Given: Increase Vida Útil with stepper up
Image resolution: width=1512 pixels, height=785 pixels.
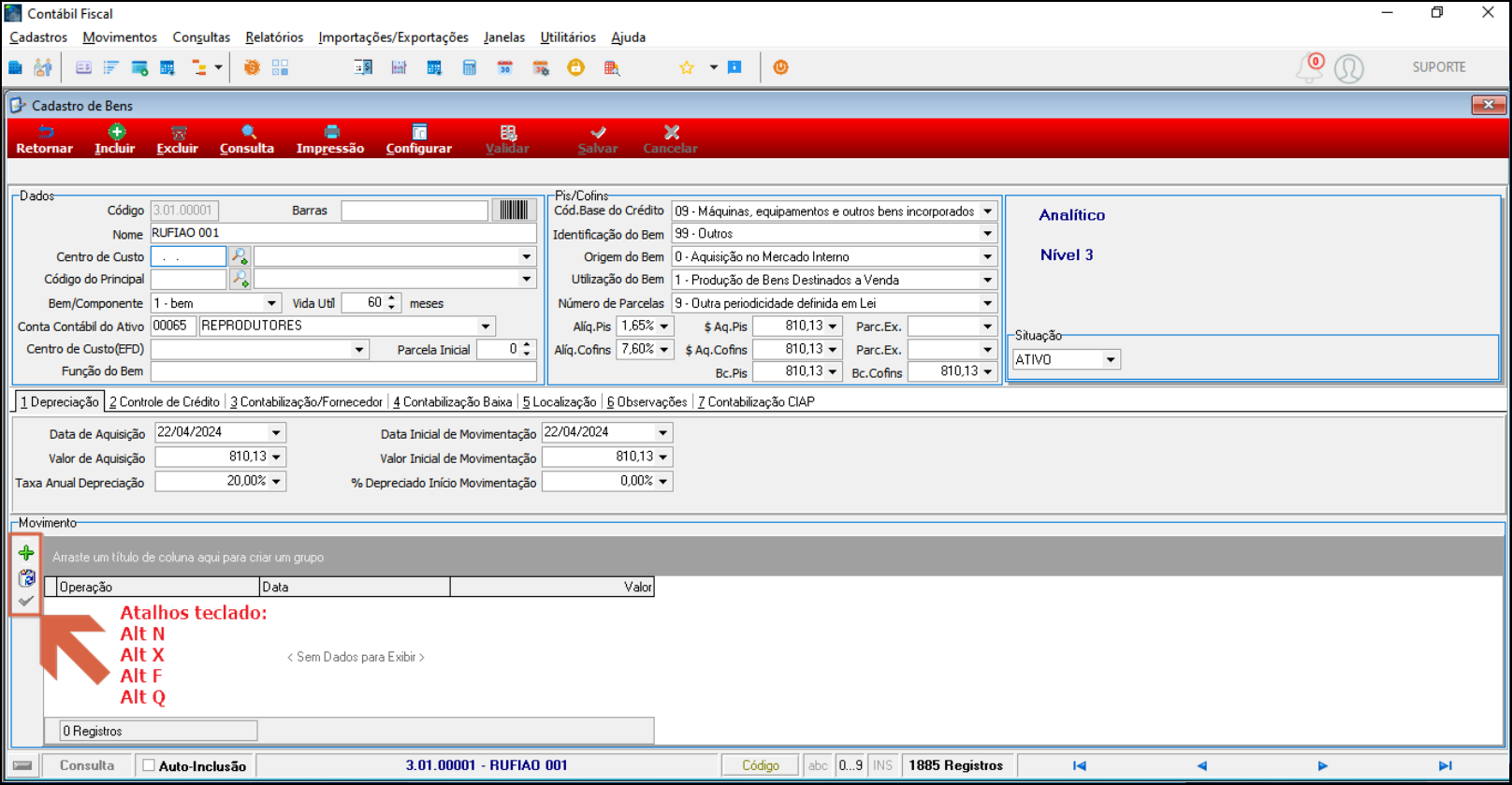Looking at the screenshot, I should click(x=391, y=298).
